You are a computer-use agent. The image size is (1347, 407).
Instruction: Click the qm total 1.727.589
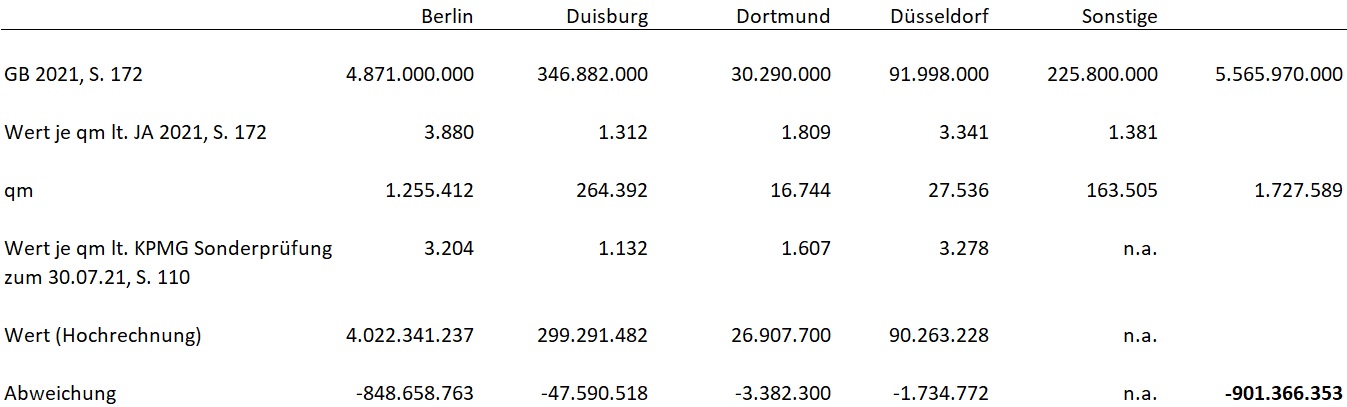pyautogui.click(x=1298, y=190)
